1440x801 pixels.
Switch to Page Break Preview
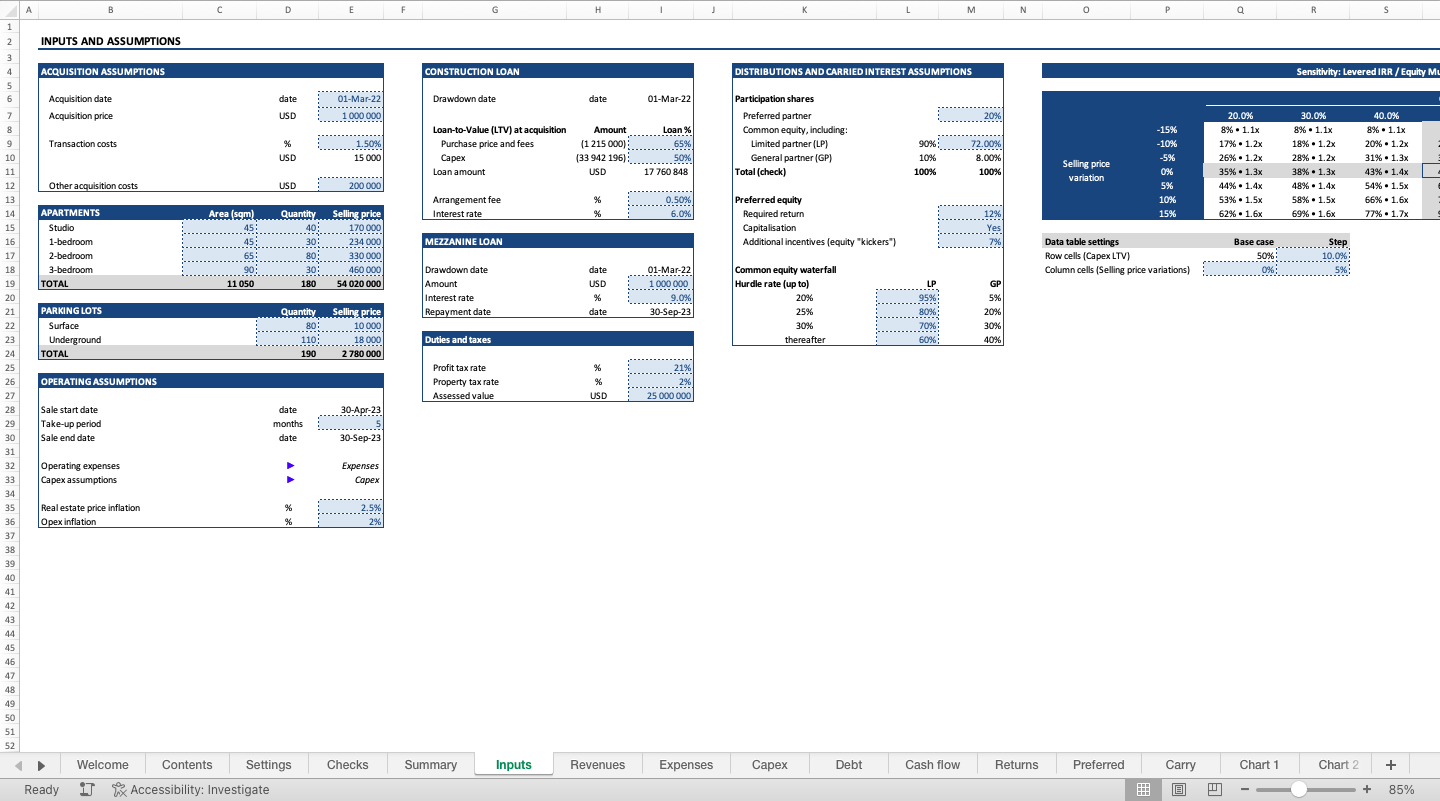coord(1215,789)
